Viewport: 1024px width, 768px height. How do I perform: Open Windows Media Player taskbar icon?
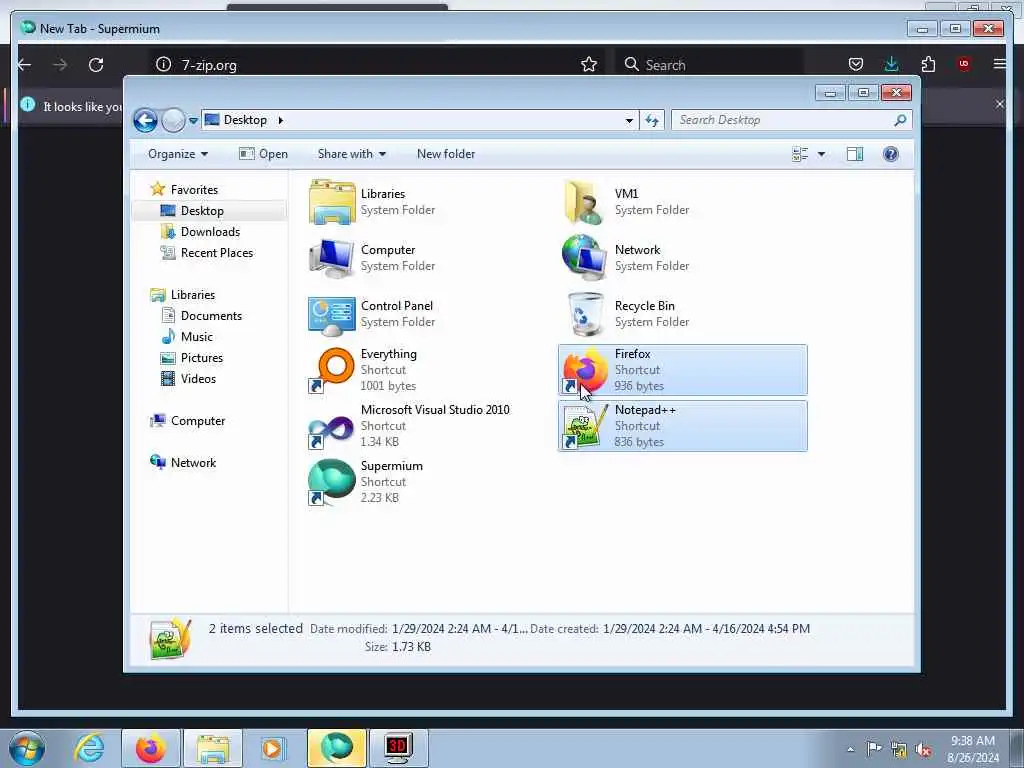click(273, 748)
